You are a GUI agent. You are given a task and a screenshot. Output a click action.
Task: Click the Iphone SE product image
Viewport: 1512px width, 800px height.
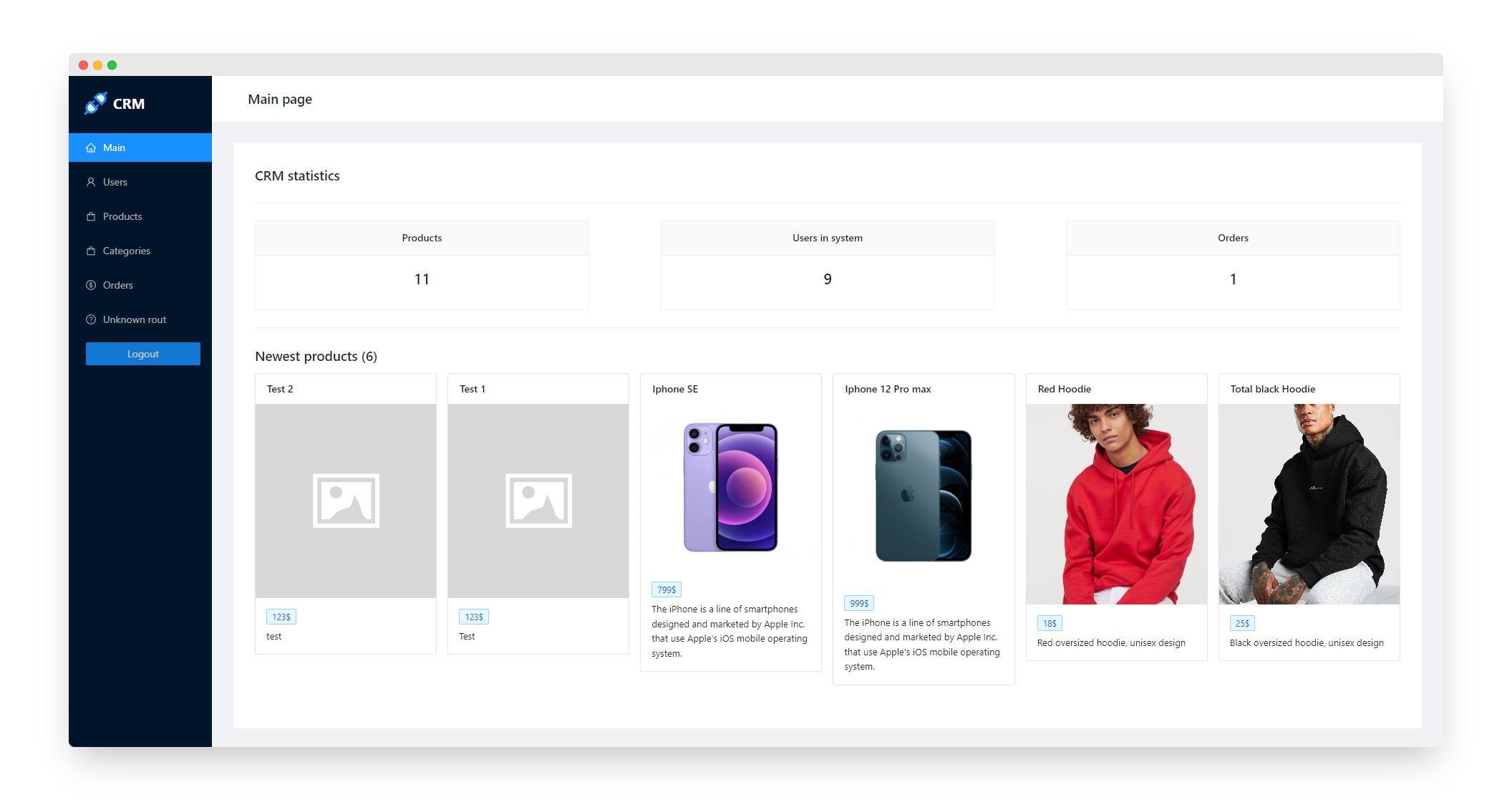pos(730,487)
